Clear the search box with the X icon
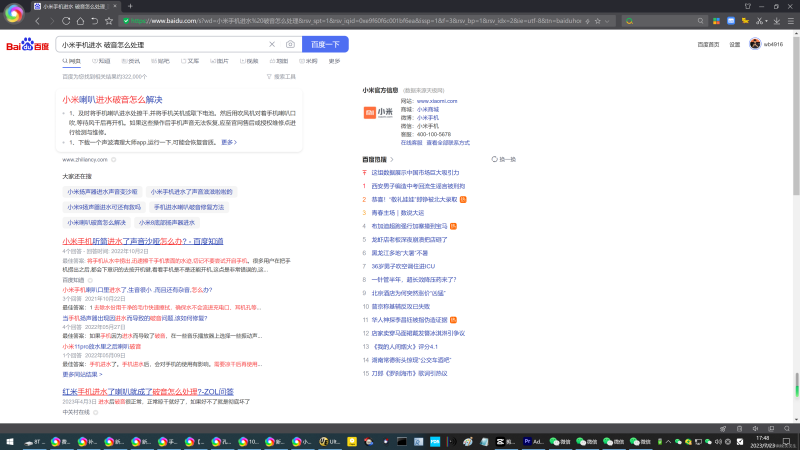Viewport: 800px width, 450px height. pos(272,45)
